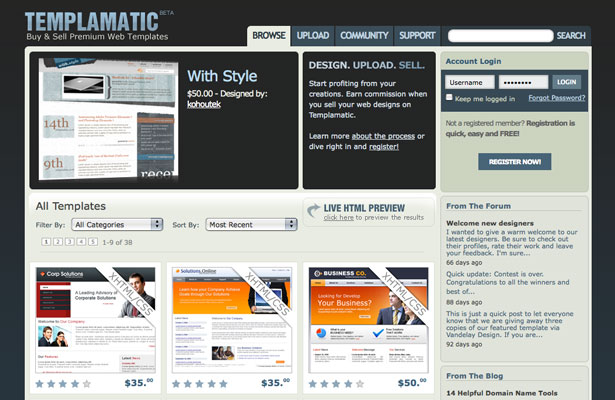The height and width of the screenshot is (400, 615).
Task: Open the about the process link
Action: pyautogui.click(x=383, y=136)
